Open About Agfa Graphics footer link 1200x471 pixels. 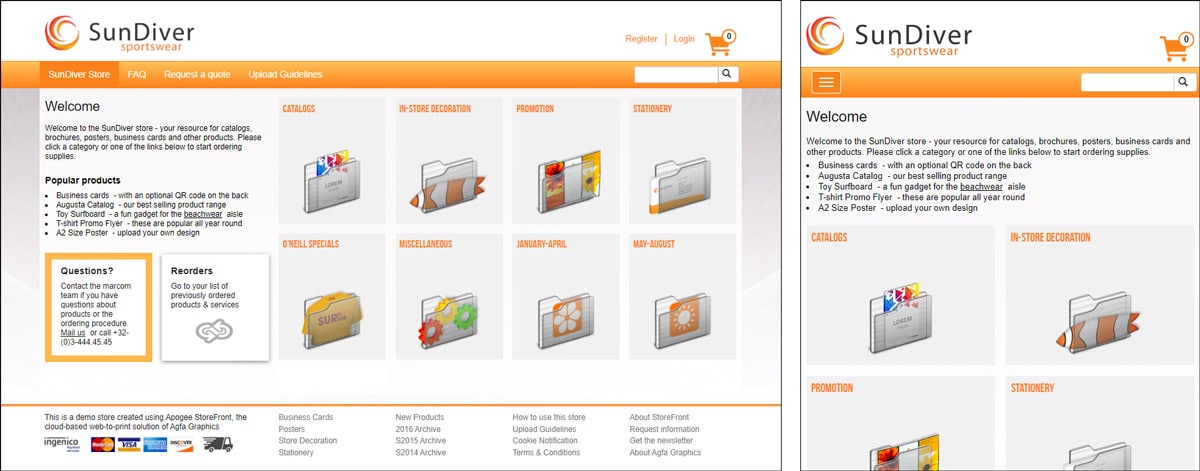pos(665,453)
